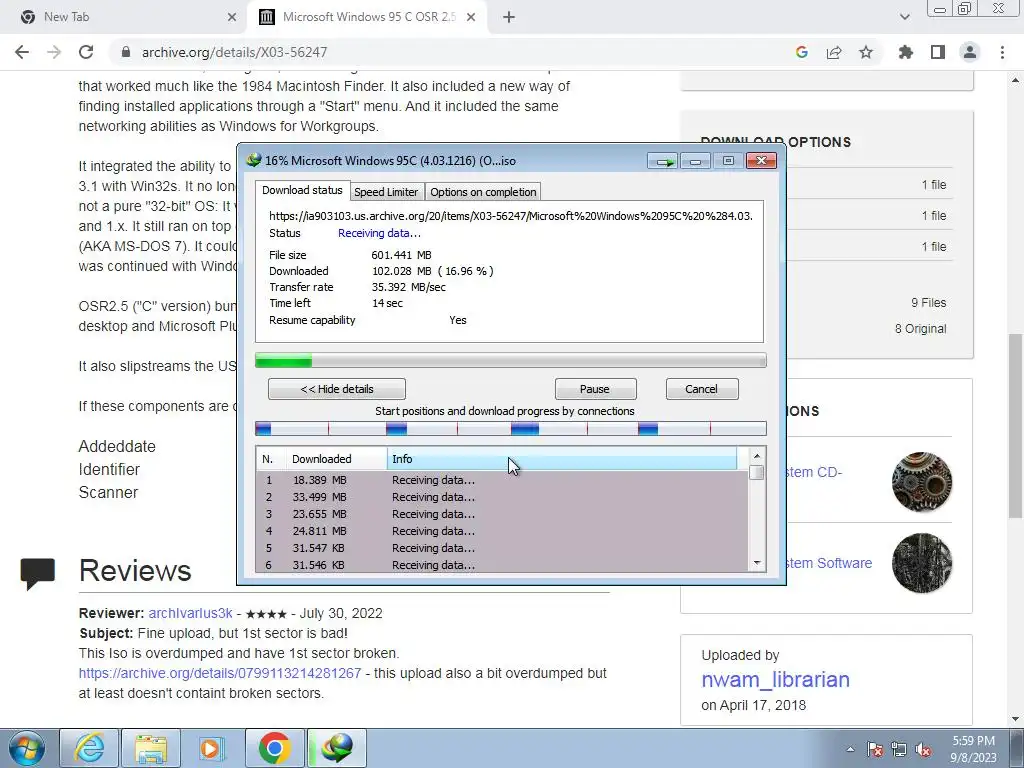Open Windows Explorer from taskbar
The height and width of the screenshot is (768, 1024).
coord(151,748)
